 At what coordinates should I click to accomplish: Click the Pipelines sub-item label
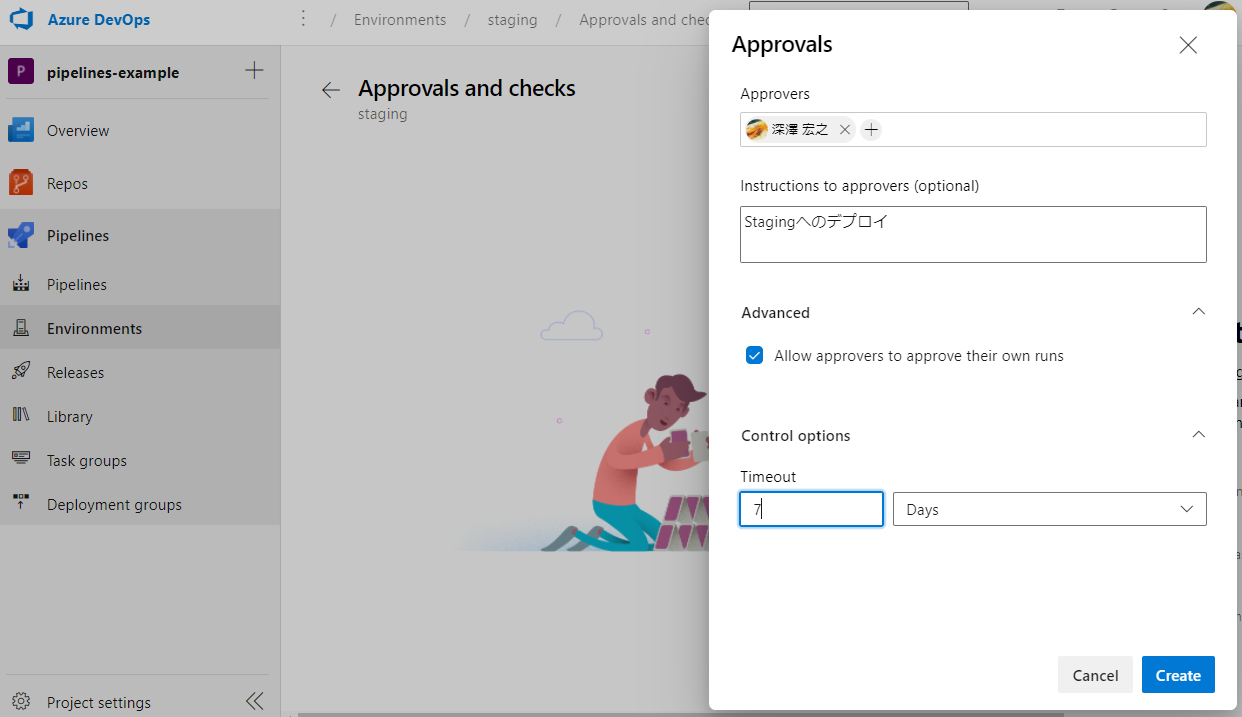[76, 284]
